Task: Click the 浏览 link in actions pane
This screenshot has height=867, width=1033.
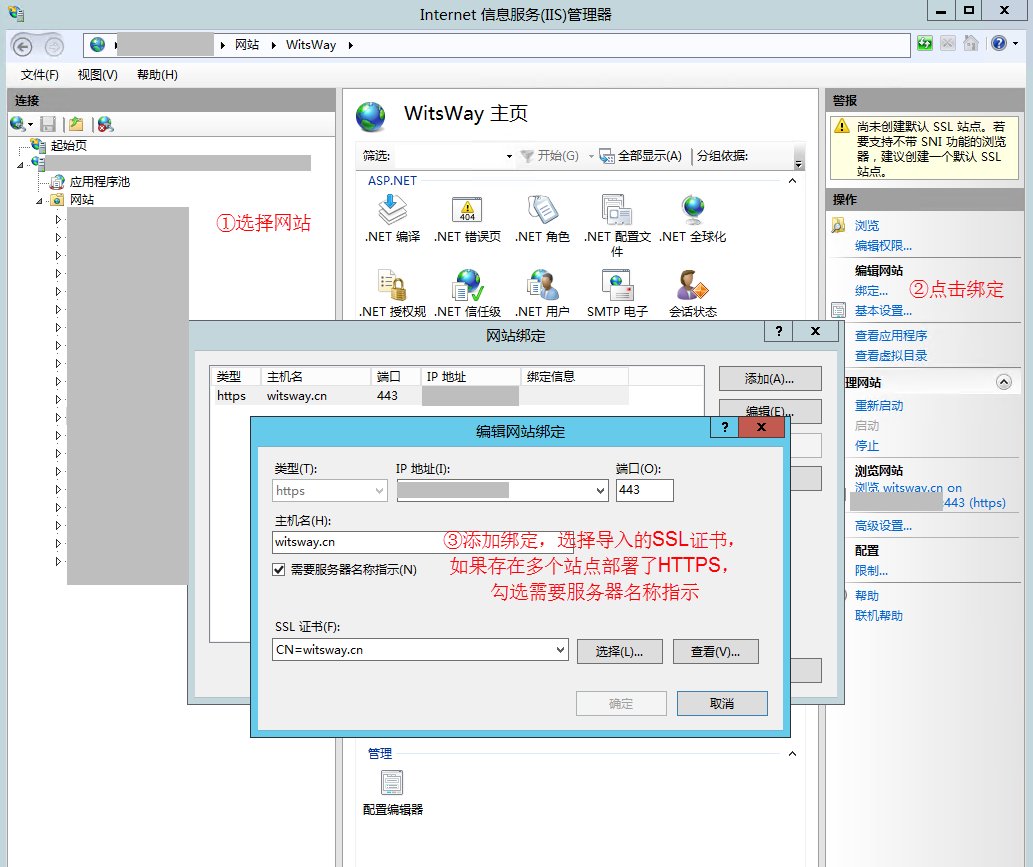Action: point(867,225)
